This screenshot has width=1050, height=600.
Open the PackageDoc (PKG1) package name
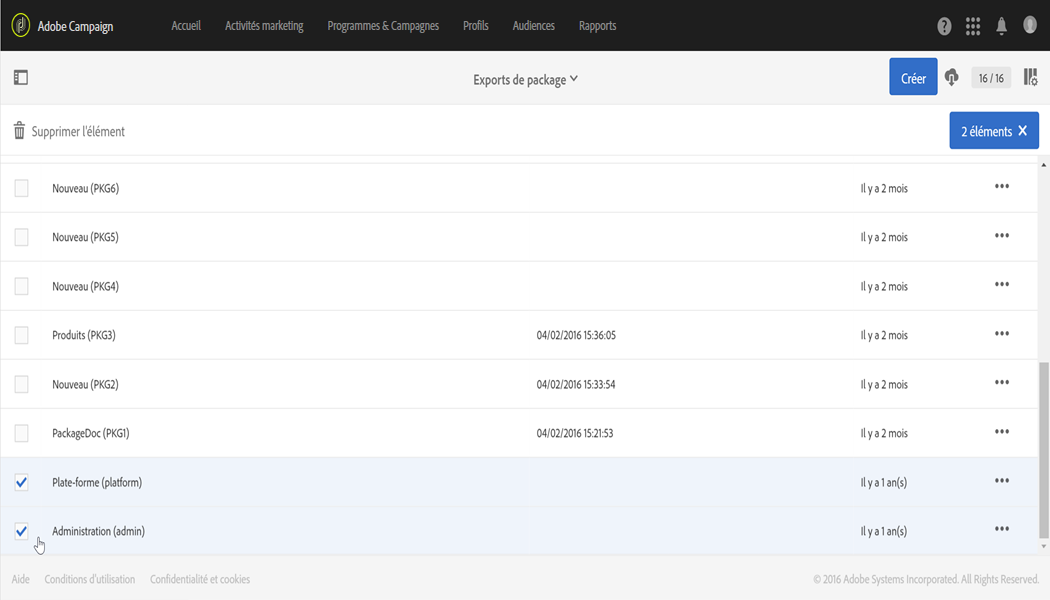coord(90,433)
